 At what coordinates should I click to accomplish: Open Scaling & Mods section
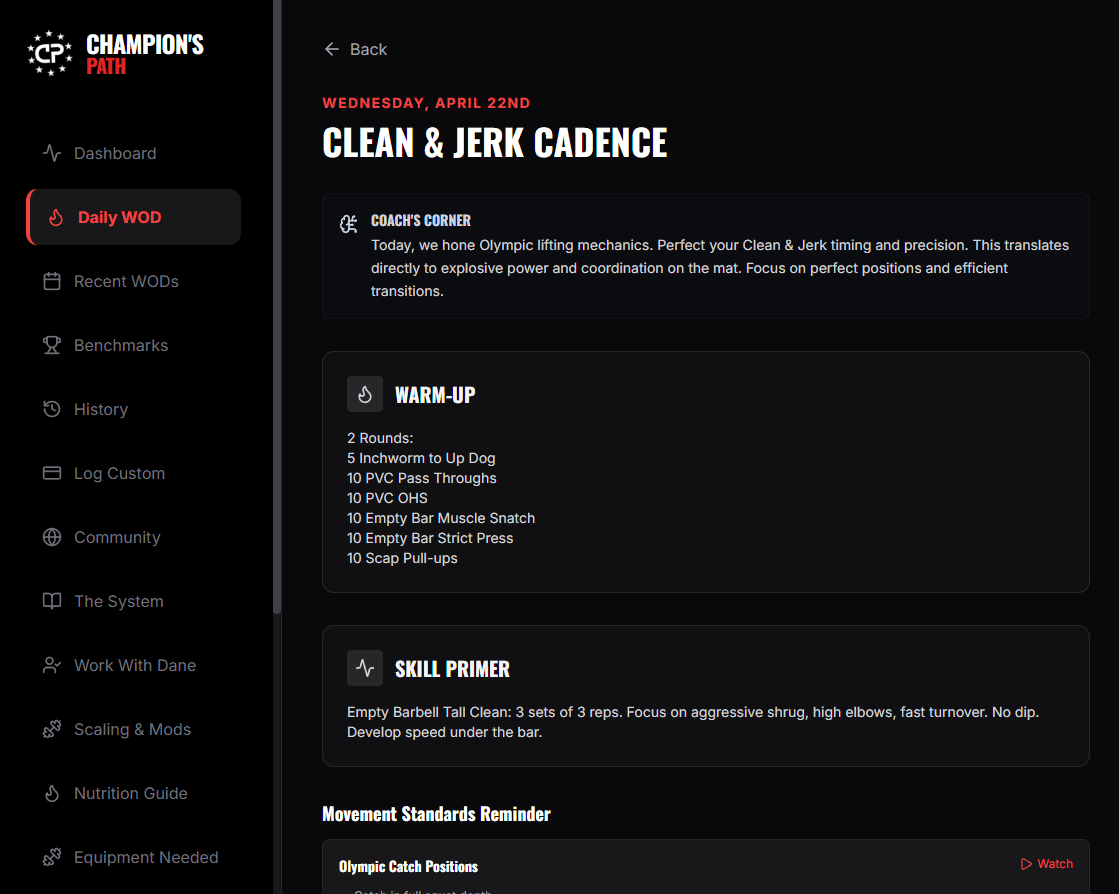(x=132, y=729)
